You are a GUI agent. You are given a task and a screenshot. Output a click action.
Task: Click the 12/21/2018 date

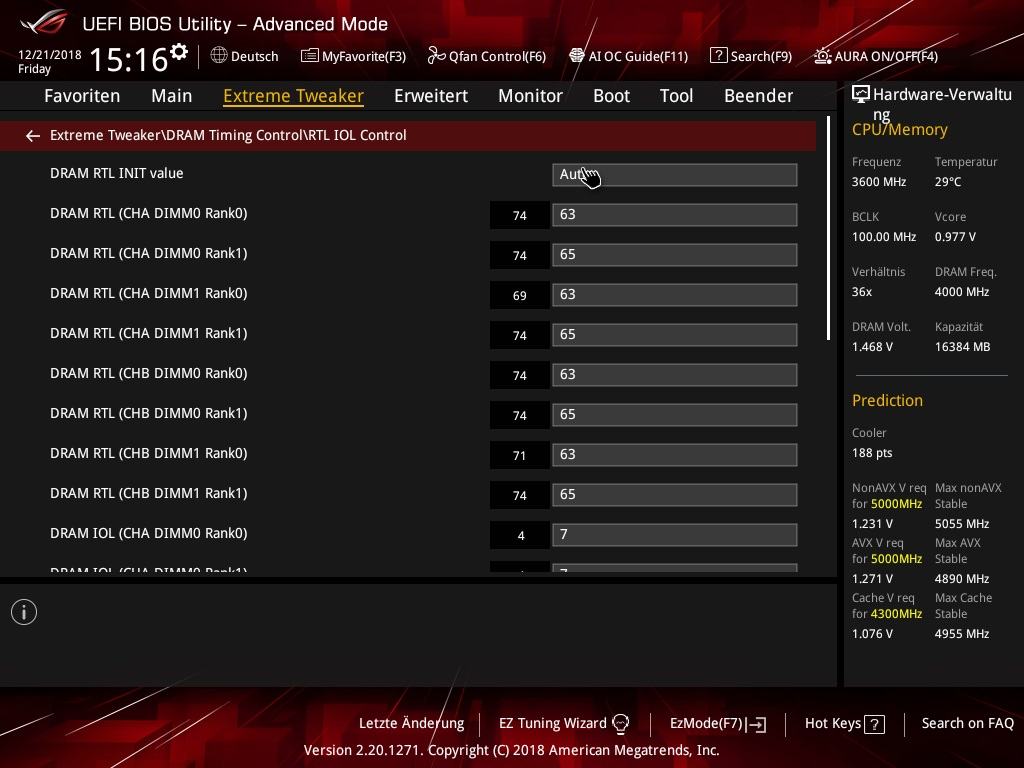[50, 55]
